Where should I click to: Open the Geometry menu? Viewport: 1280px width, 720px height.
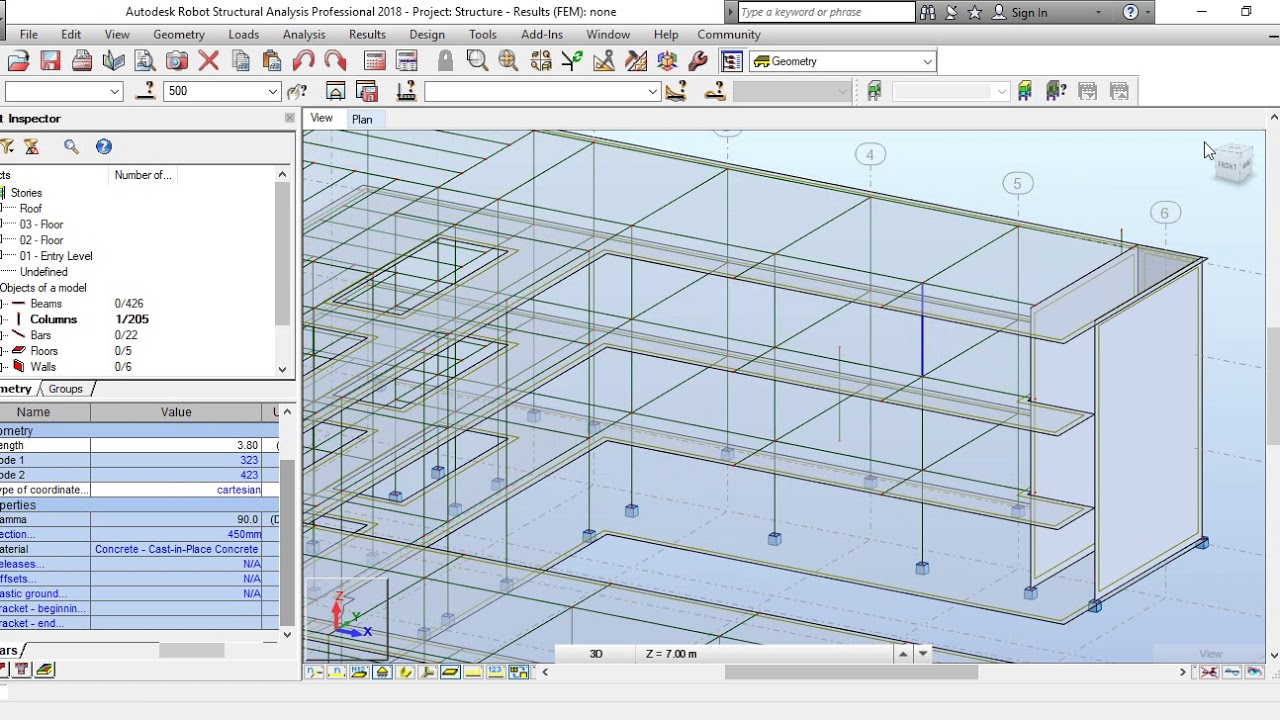pos(179,34)
